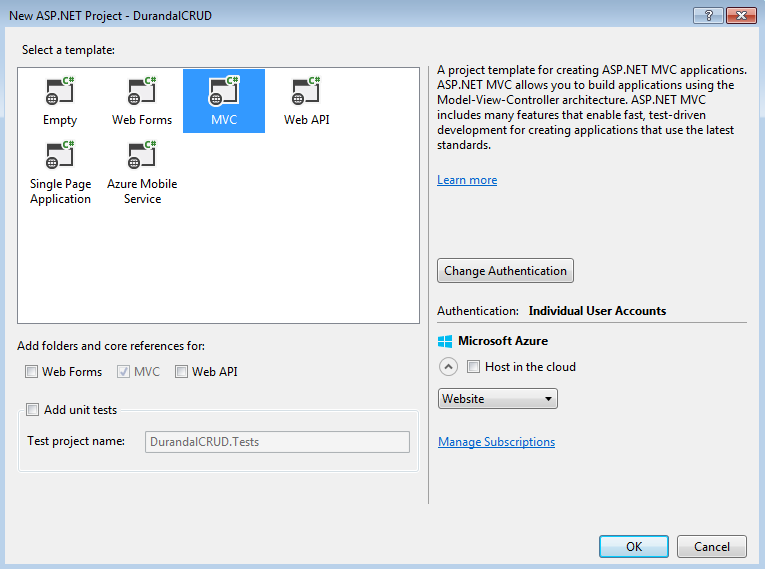Click the Microsoft Azure heading text
This screenshot has width=765, height=569.
(x=503, y=341)
